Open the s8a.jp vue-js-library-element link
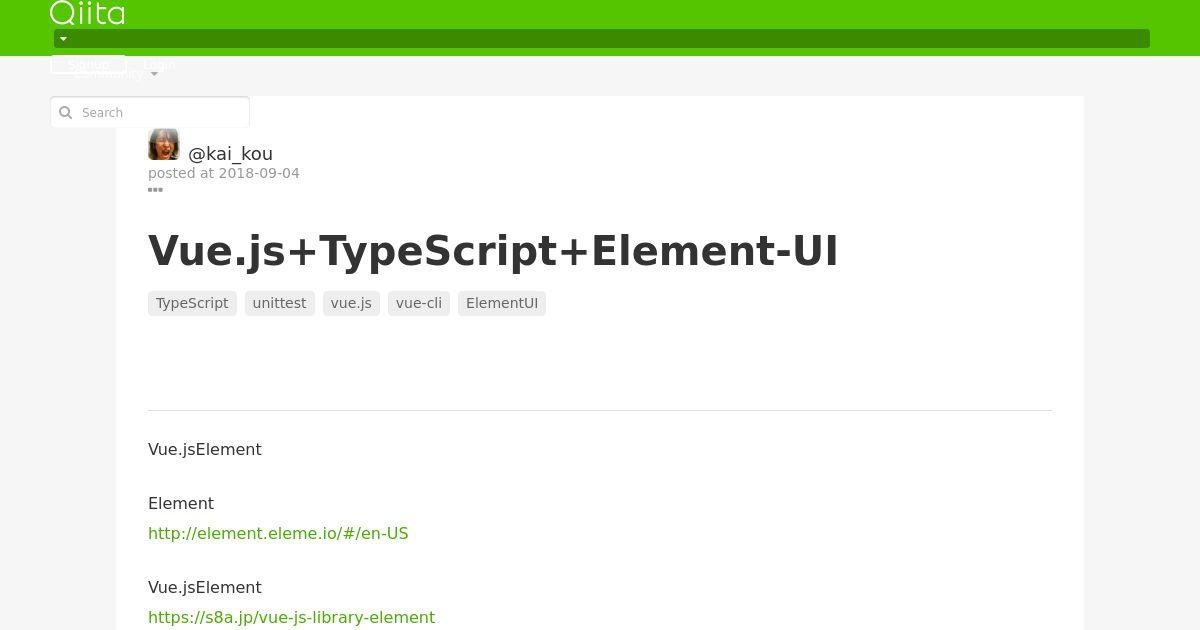The height and width of the screenshot is (630, 1200). [x=291, y=617]
